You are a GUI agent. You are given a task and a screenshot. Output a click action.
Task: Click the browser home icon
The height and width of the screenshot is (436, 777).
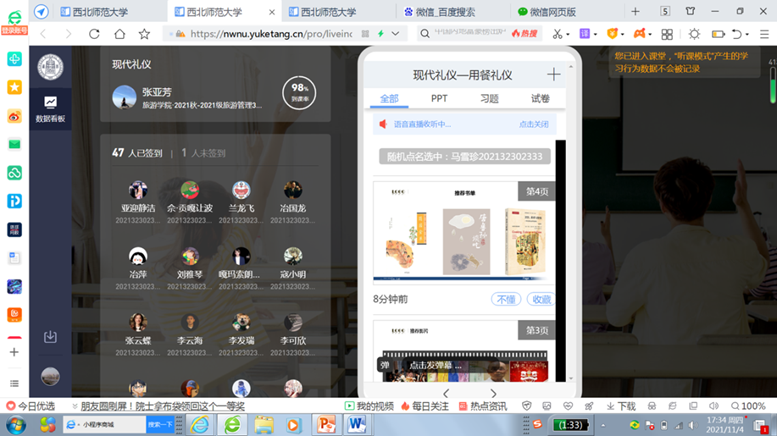118,33
